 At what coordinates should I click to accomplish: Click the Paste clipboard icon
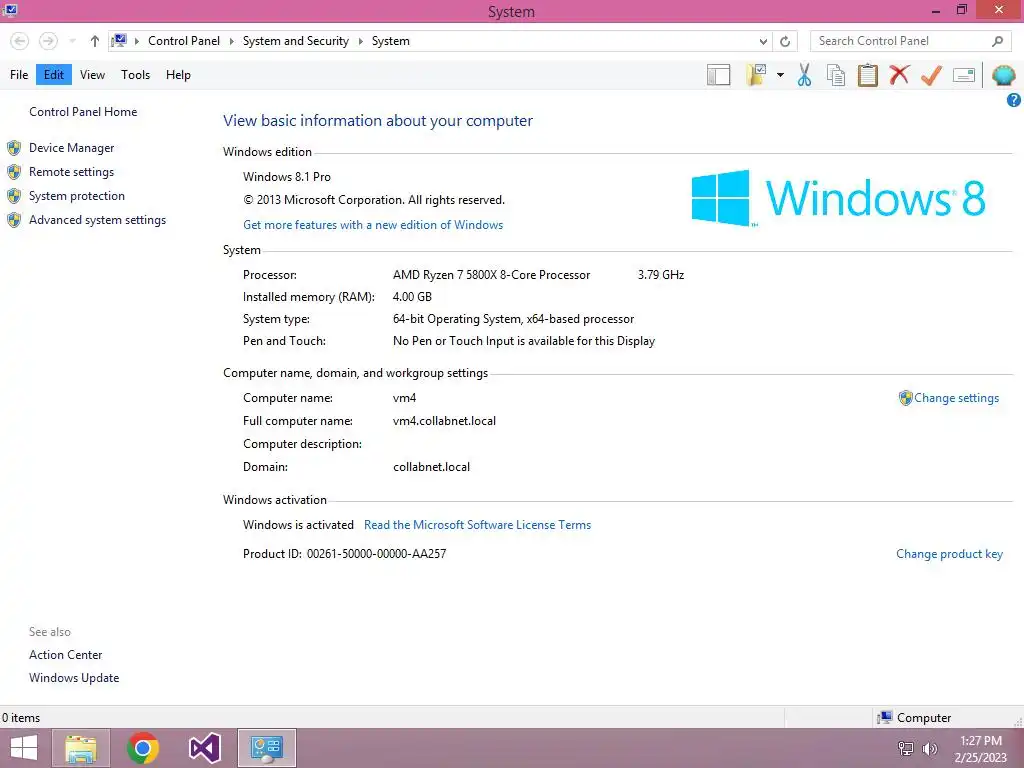868,75
